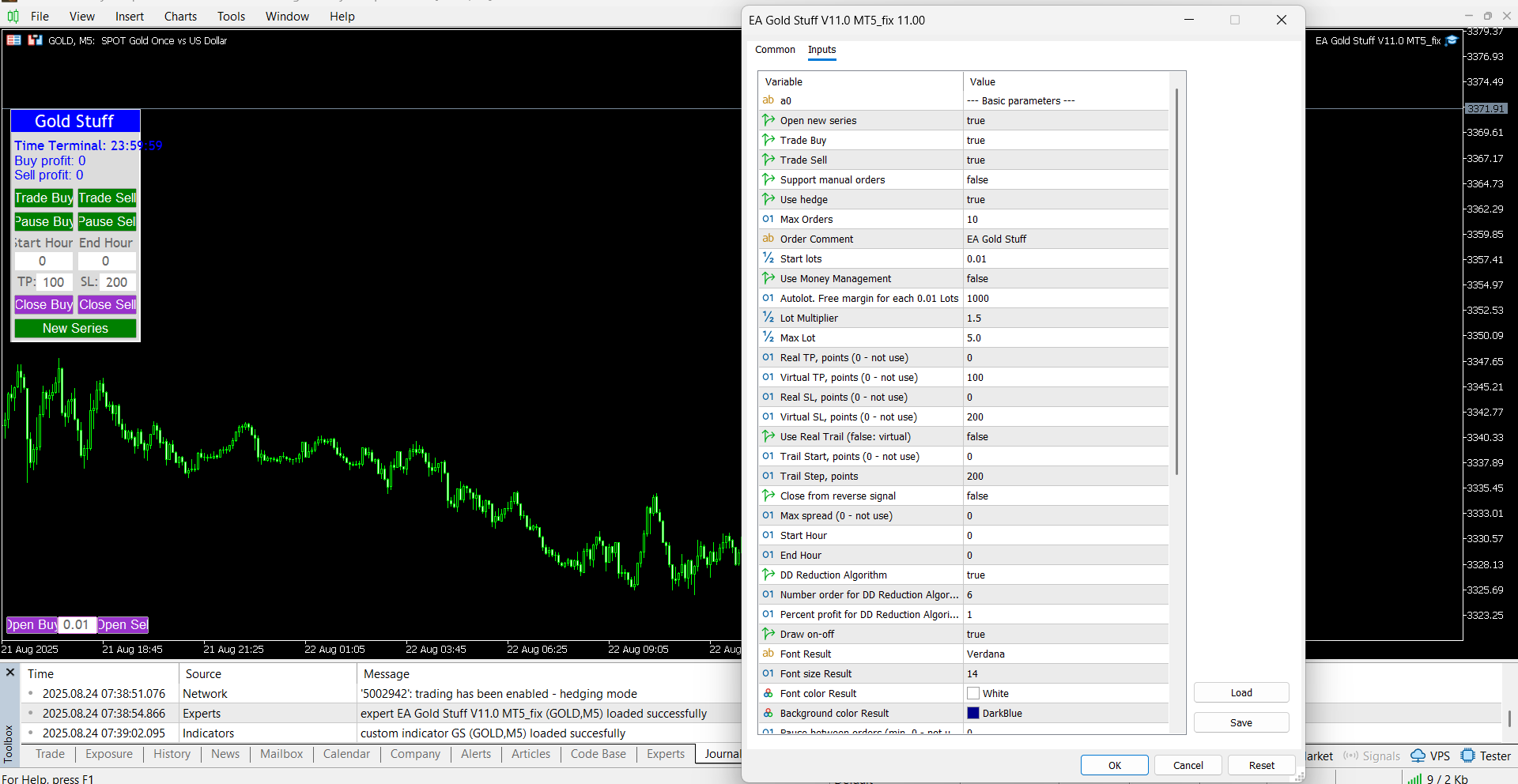Image resolution: width=1518 pixels, height=784 pixels.
Task: Click the EA graduation cap icon on chart
Action: coord(1452,40)
